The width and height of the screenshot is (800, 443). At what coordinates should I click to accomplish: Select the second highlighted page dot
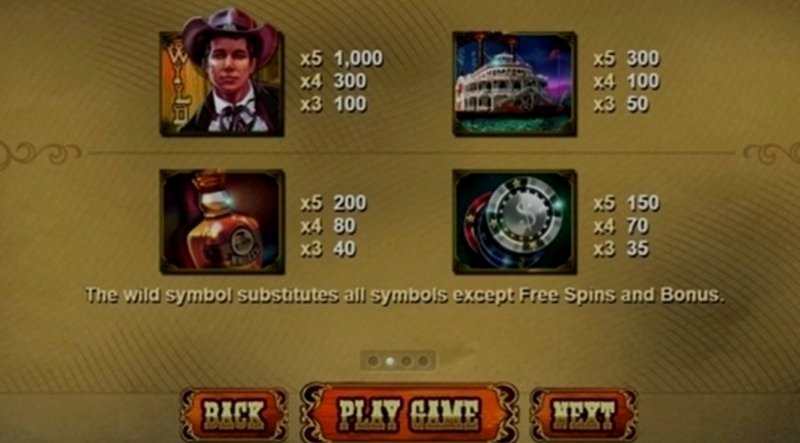(390, 361)
